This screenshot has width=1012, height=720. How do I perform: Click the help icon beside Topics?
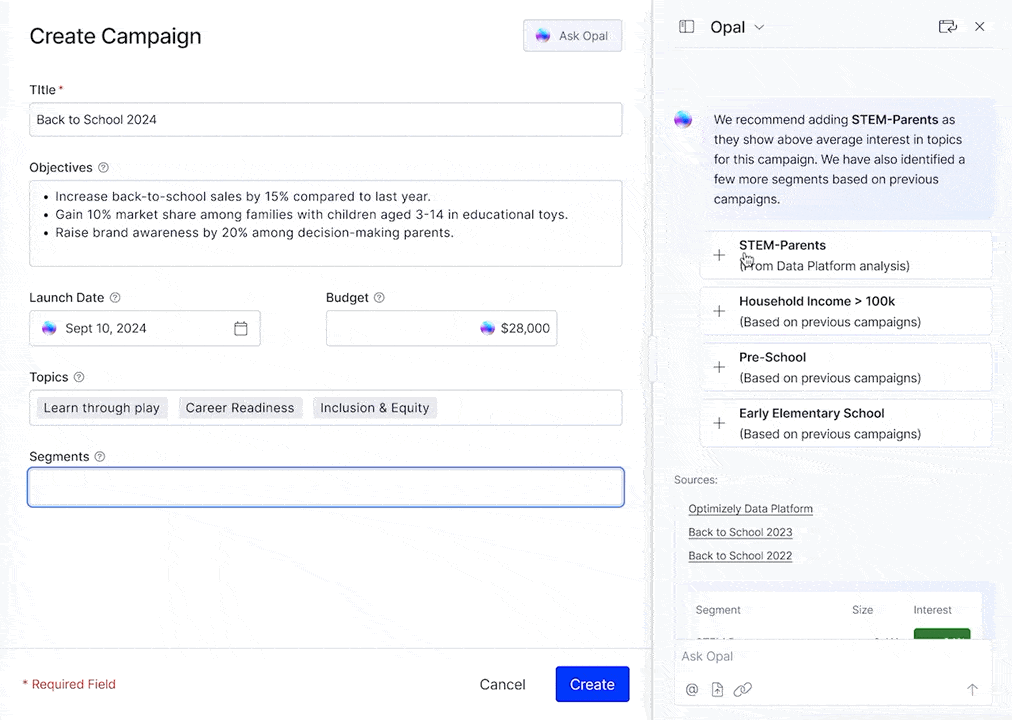79,378
